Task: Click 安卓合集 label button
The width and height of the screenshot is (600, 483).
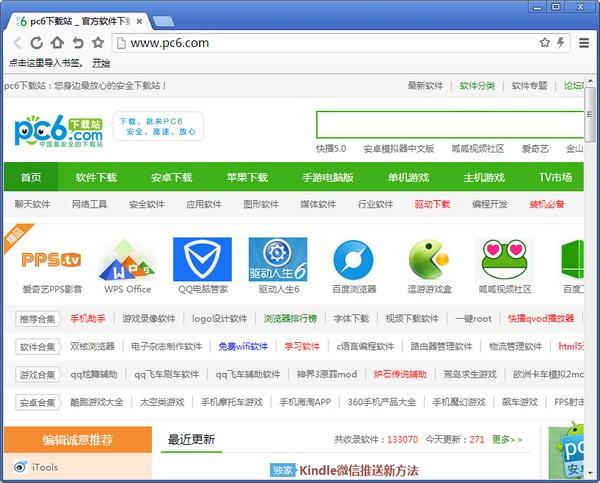Action: pos(38,403)
